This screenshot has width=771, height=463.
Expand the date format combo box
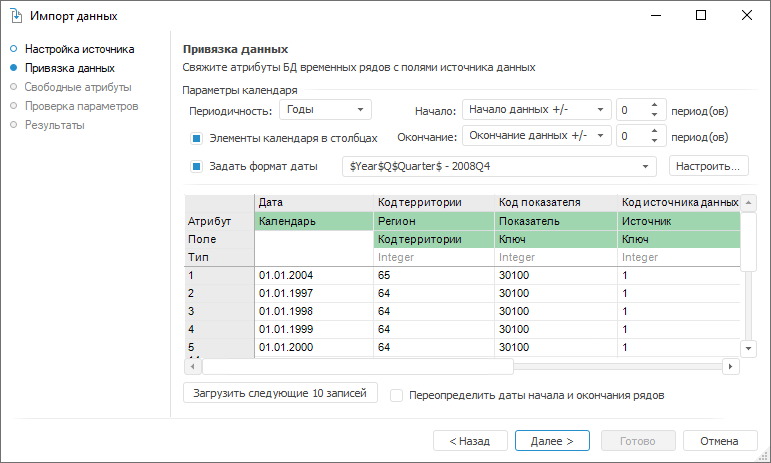click(647, 166)
